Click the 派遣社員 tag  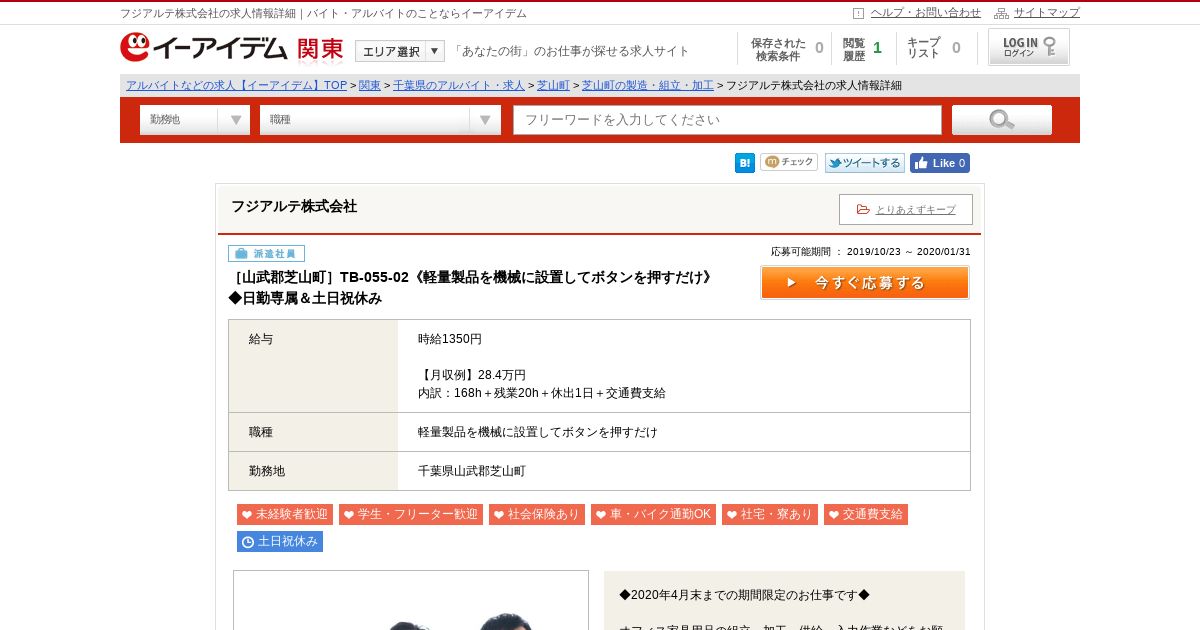click(266, 254)
